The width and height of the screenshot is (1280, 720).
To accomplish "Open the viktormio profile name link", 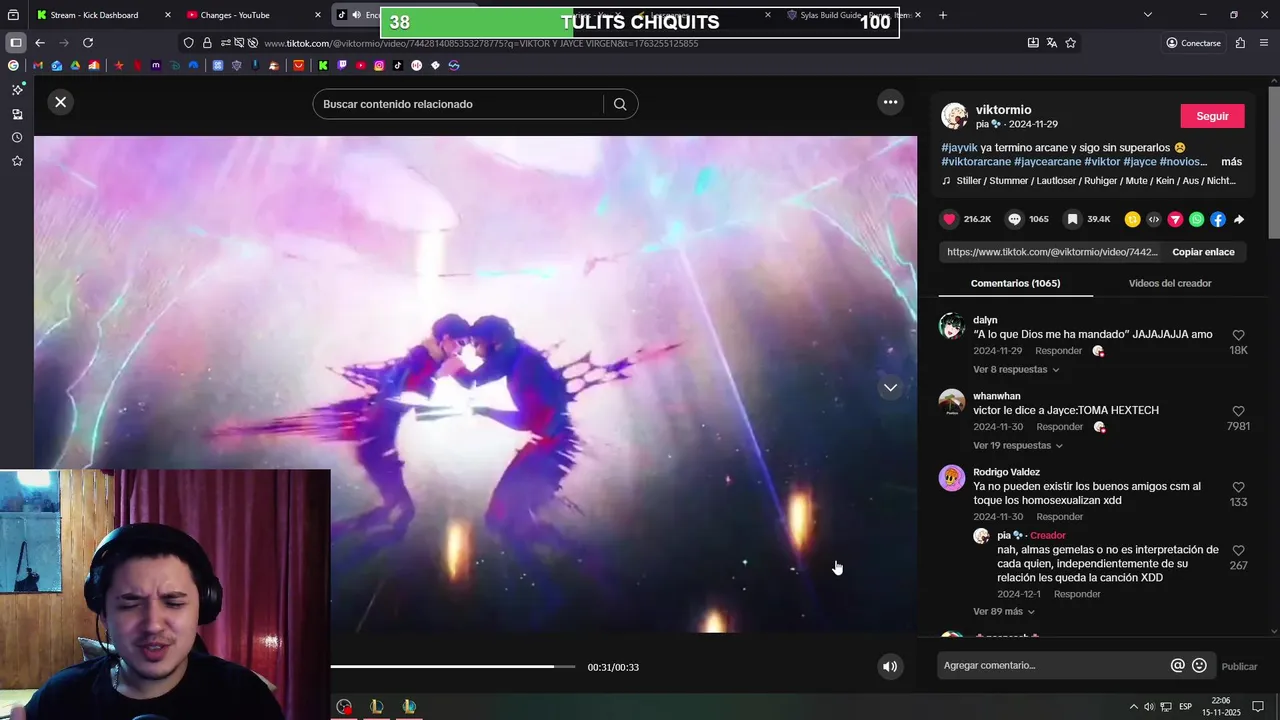I will [1003, 110].
